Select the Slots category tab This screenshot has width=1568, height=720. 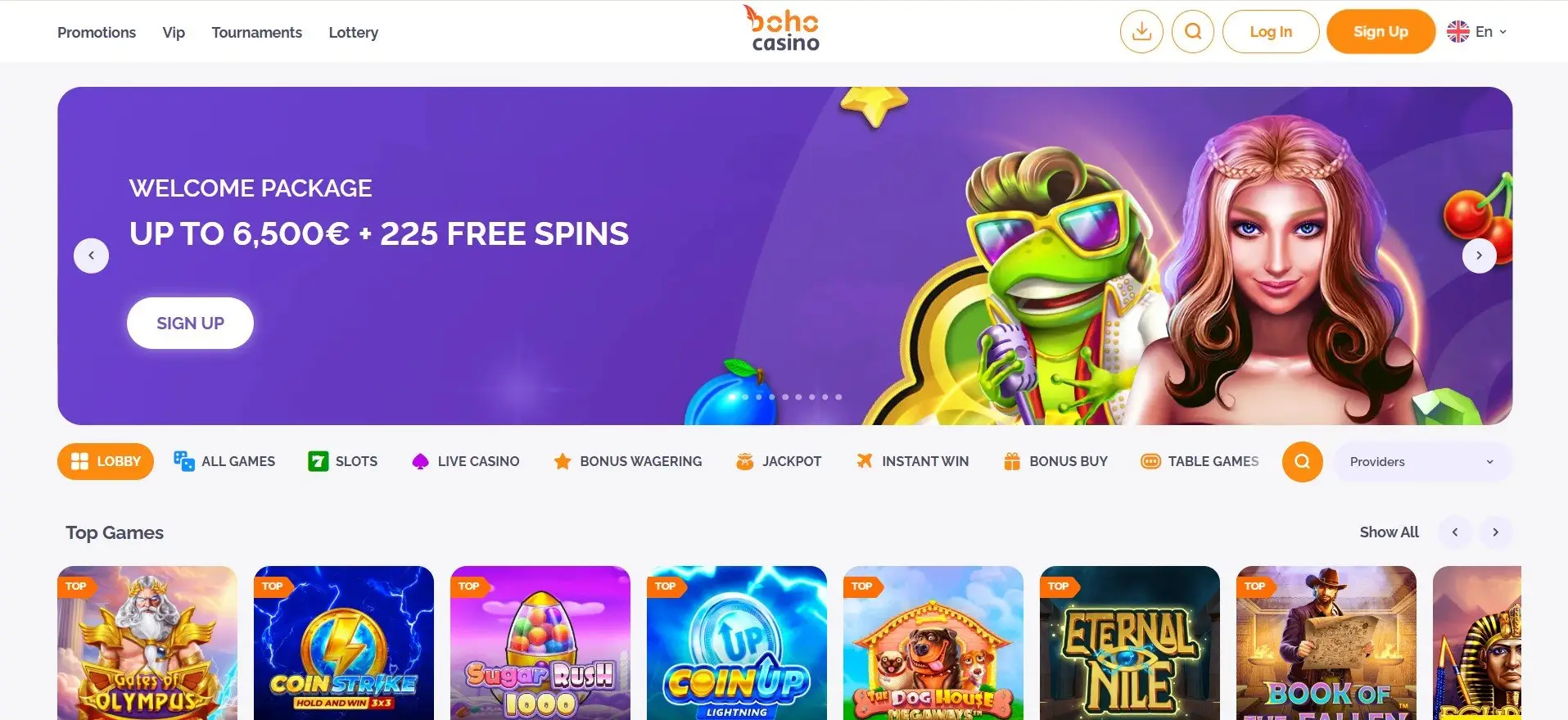[x=342, y=462]
